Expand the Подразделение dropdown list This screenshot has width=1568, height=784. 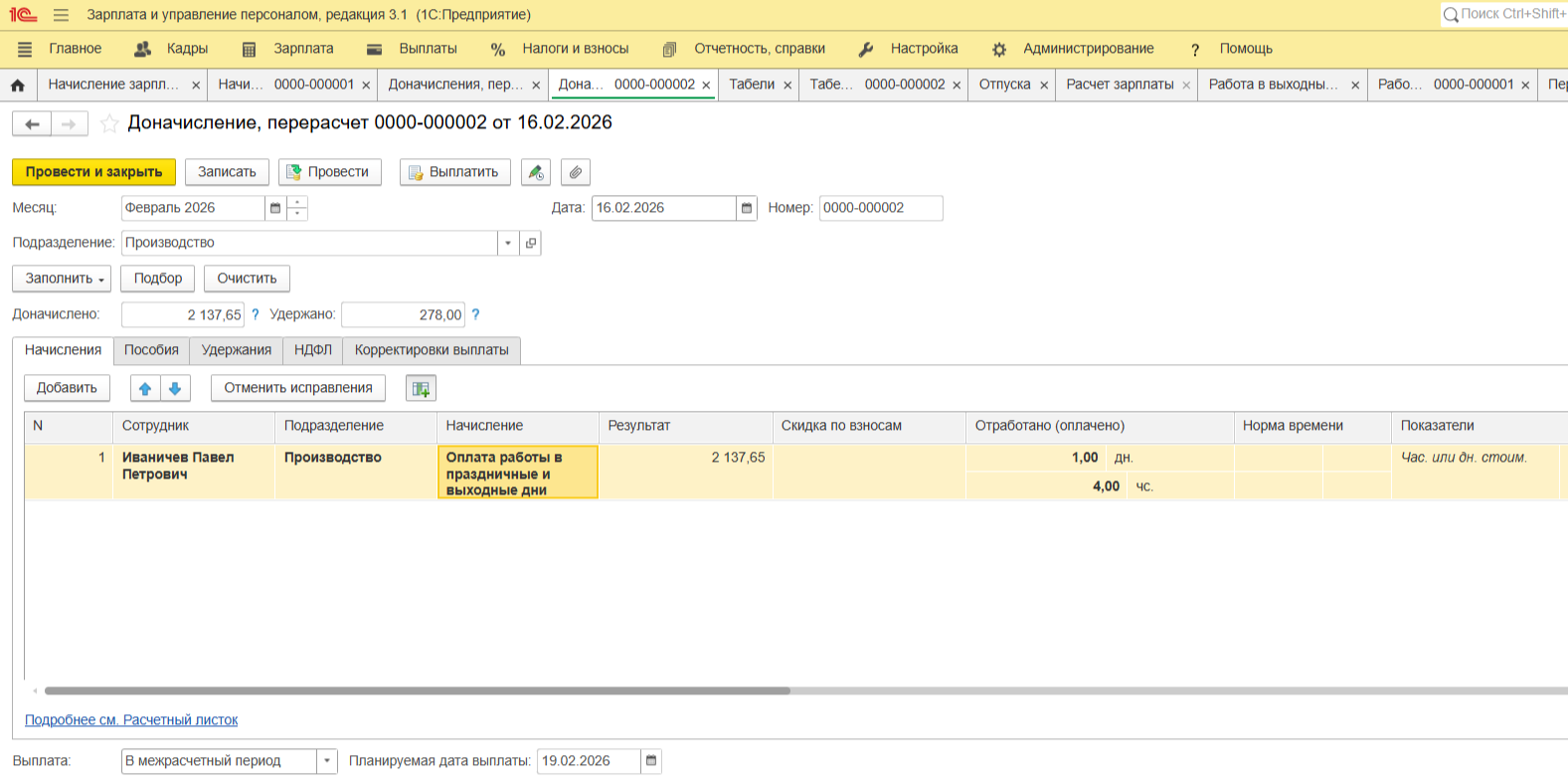pos(508,243)
